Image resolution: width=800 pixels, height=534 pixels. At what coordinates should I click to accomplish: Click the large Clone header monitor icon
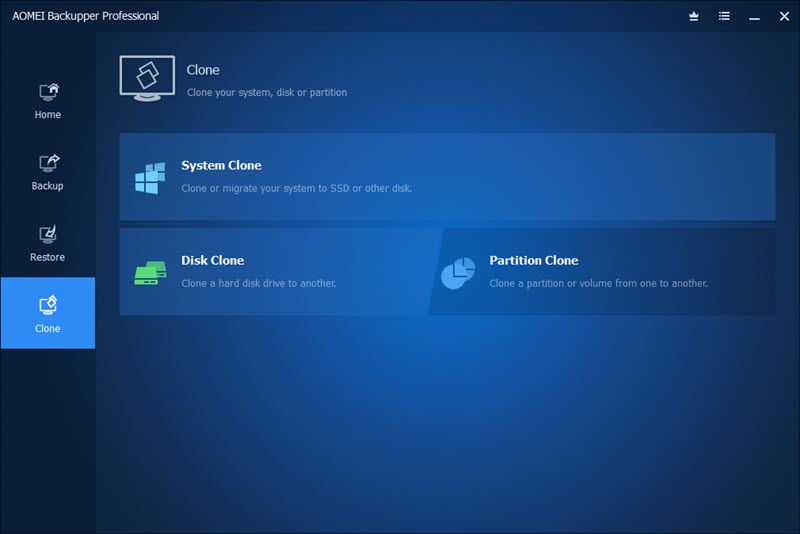point(147,79)
